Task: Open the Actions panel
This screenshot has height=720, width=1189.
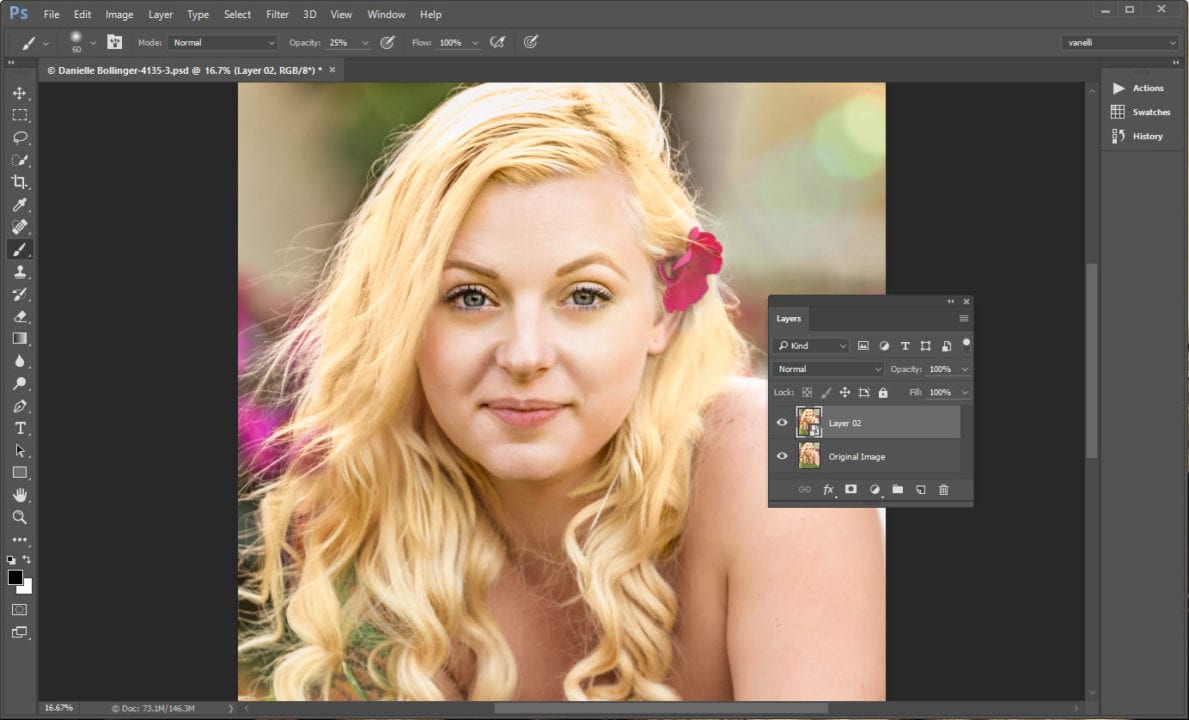Action: 1142,88
